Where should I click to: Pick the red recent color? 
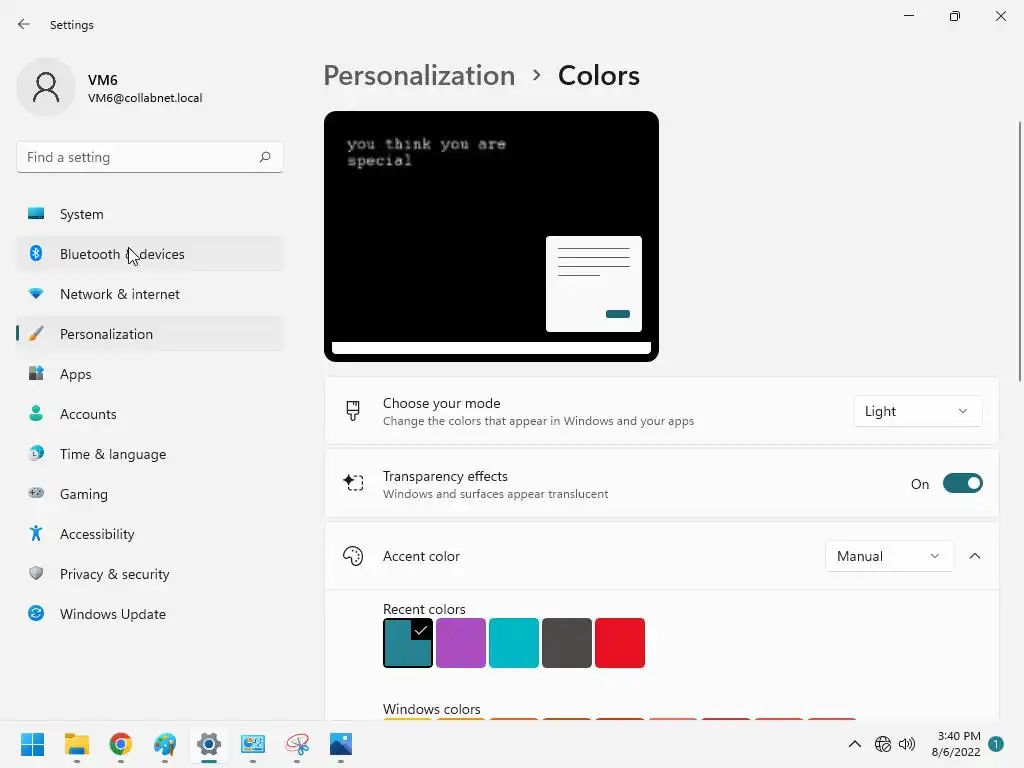coord(620,643)
